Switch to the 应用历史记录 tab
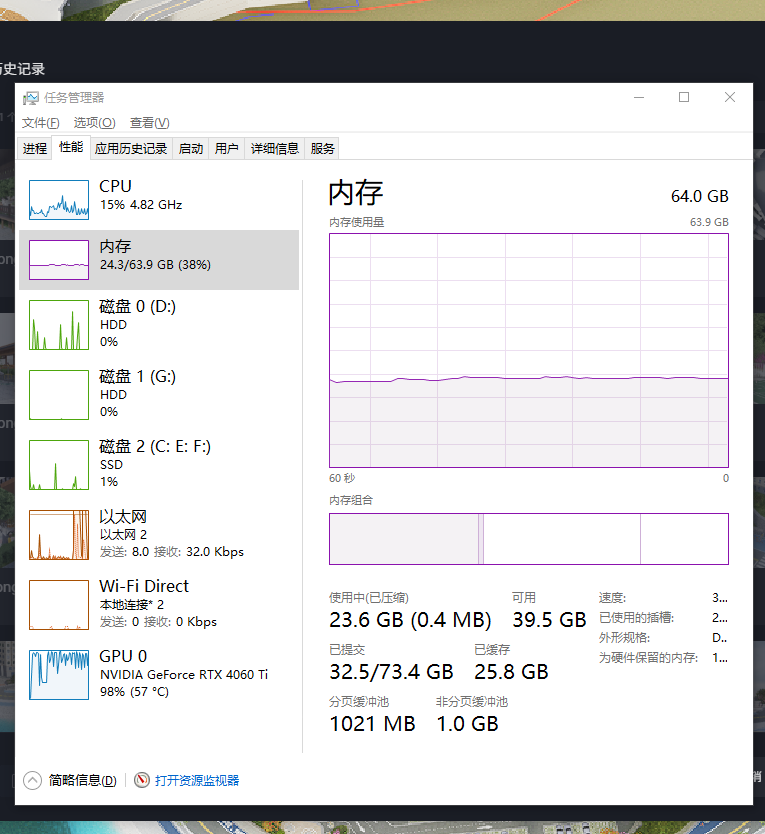 pos(131,149)
